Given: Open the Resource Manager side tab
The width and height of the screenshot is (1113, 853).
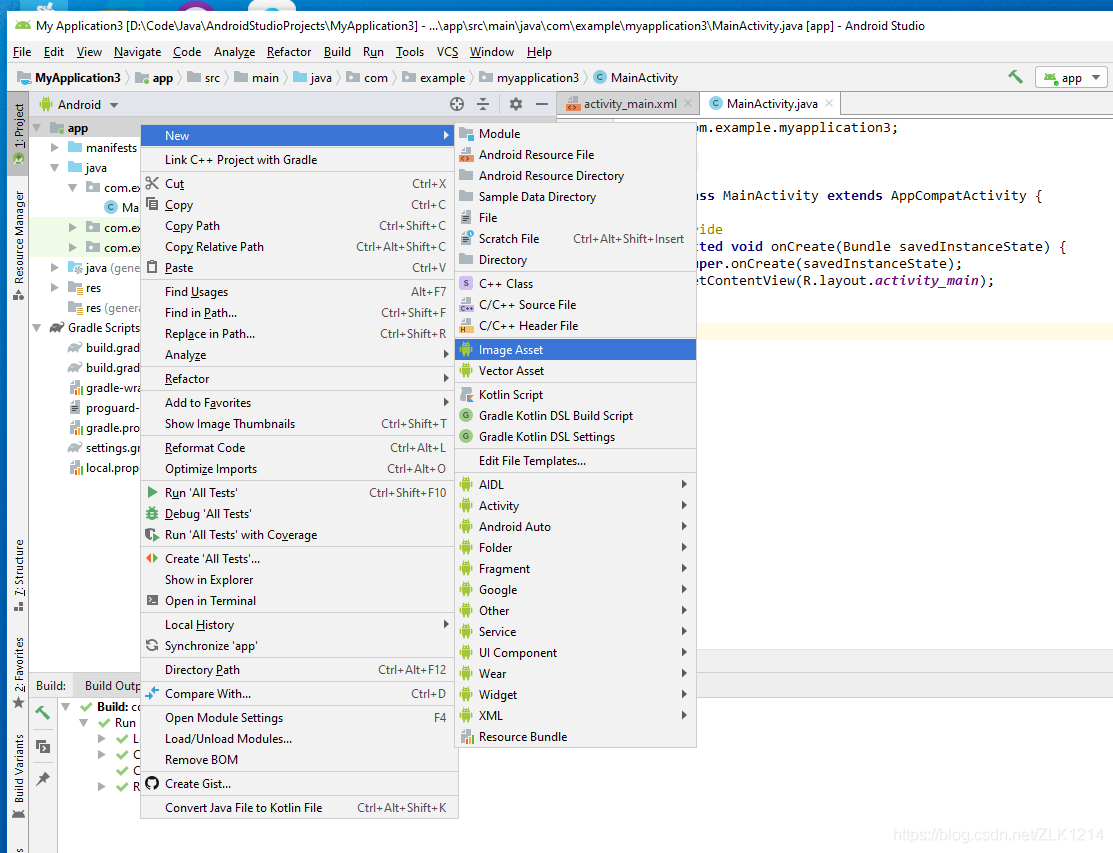Looking at the screenshot, I should pos(18,245).
